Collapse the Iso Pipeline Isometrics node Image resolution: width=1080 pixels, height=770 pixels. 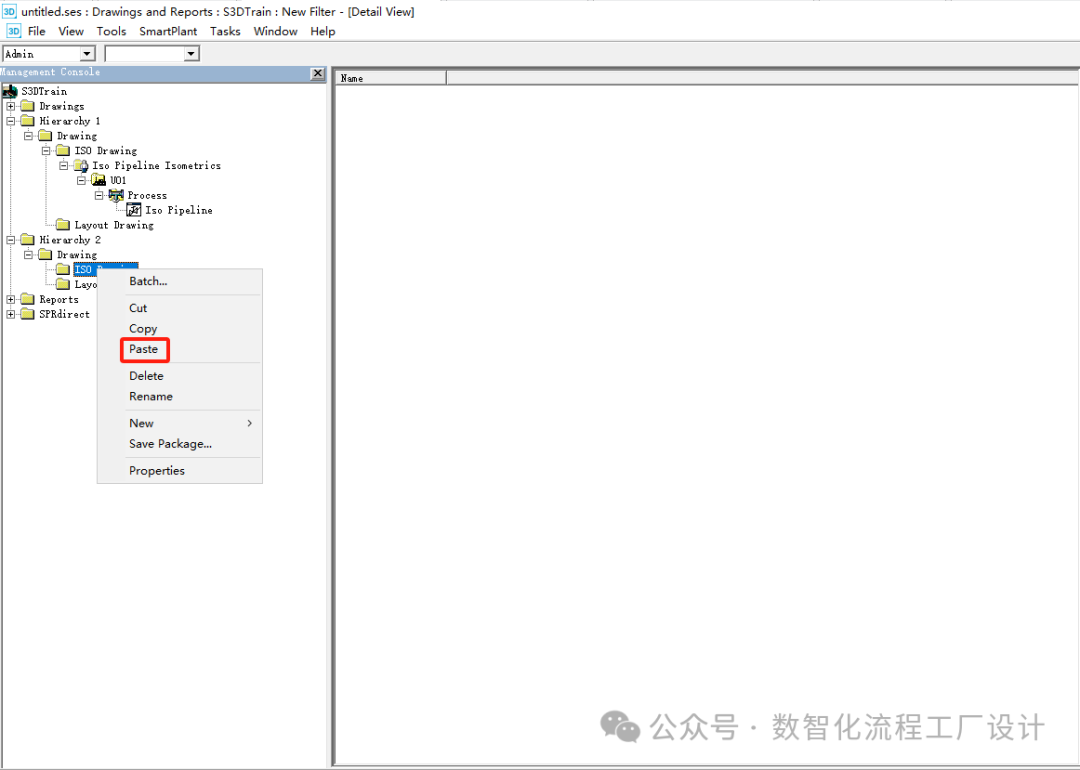(x=63, y=165)
